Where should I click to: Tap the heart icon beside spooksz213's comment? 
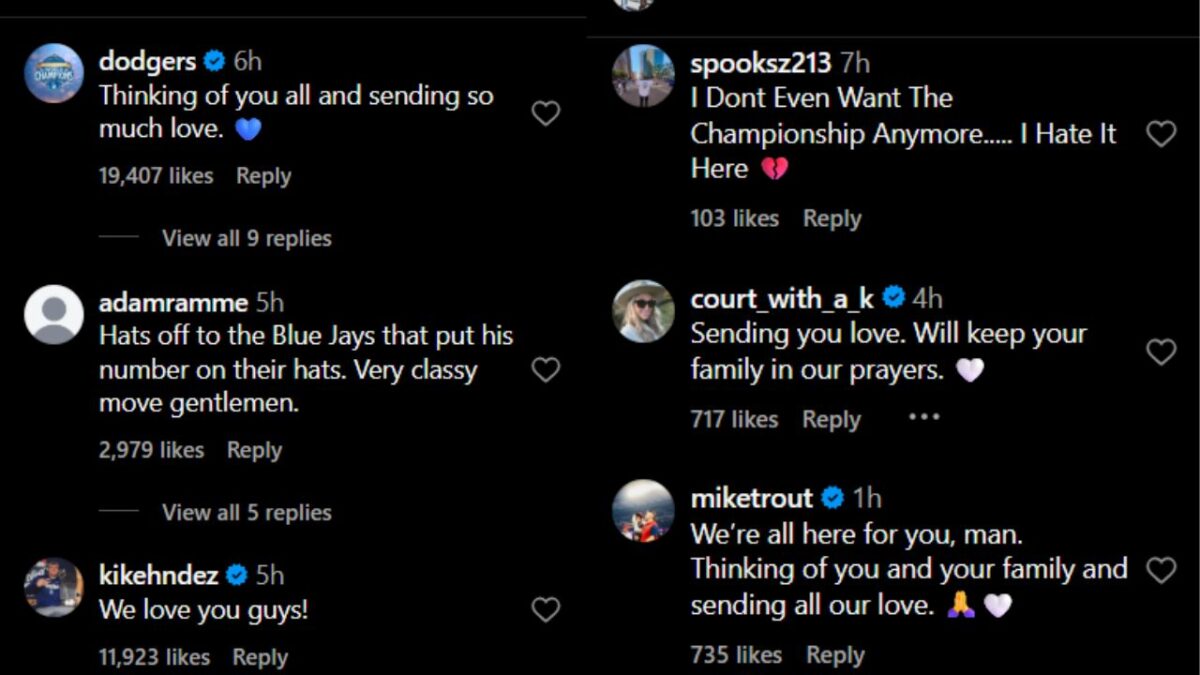[1161, 133]
